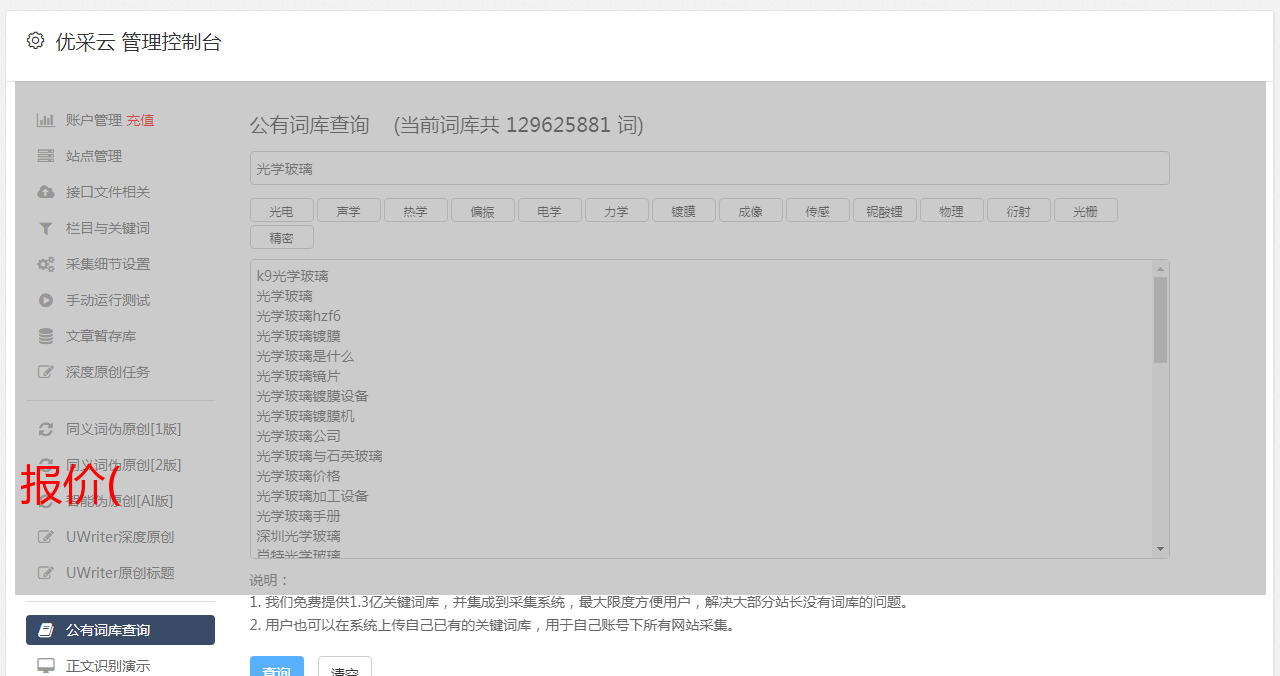Click the result 光学玻璃价格
Image resolution: width=1280 pixels, height=676 pixels.
[298, 476]
